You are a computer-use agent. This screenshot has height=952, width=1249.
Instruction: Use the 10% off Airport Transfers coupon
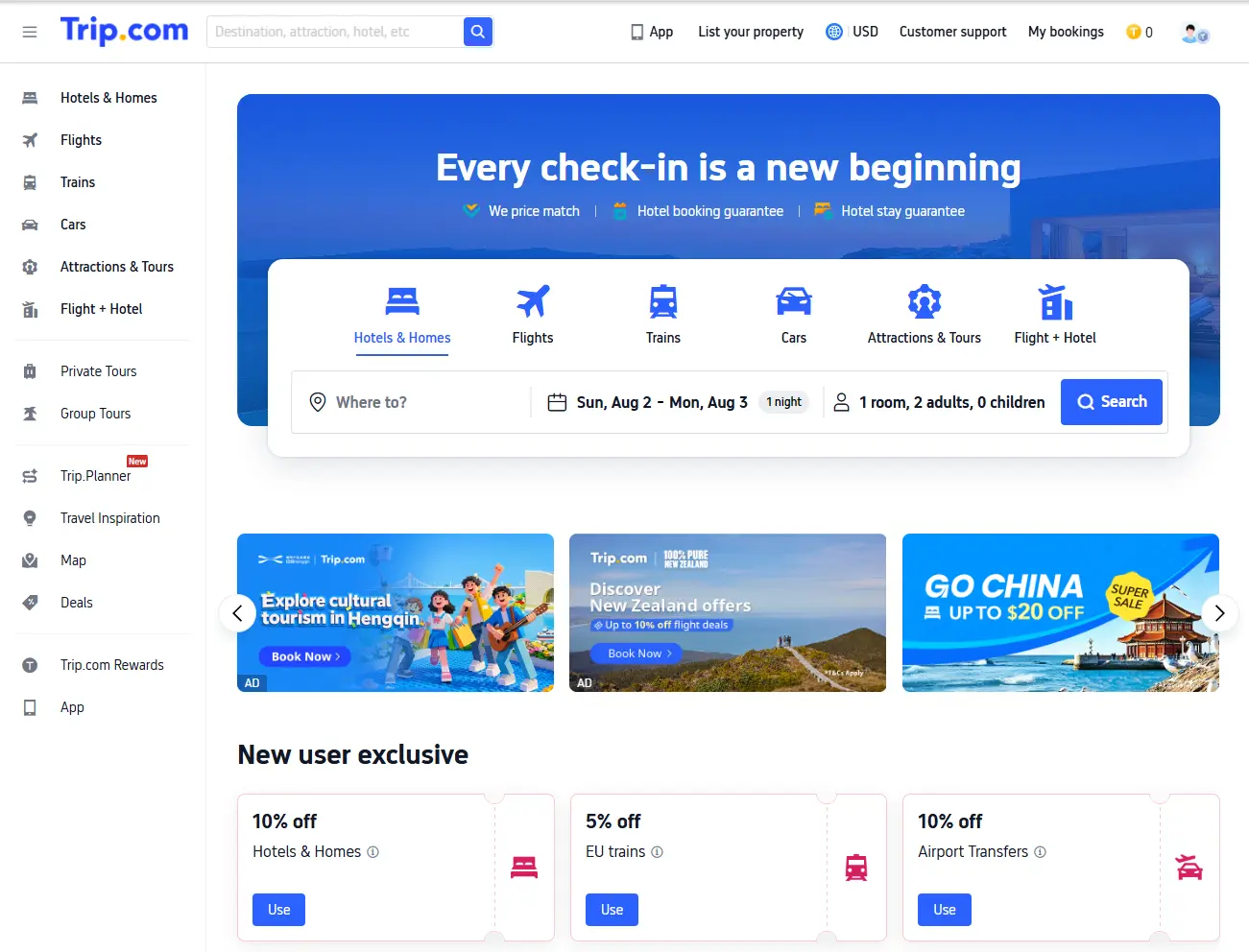(945, 910)
